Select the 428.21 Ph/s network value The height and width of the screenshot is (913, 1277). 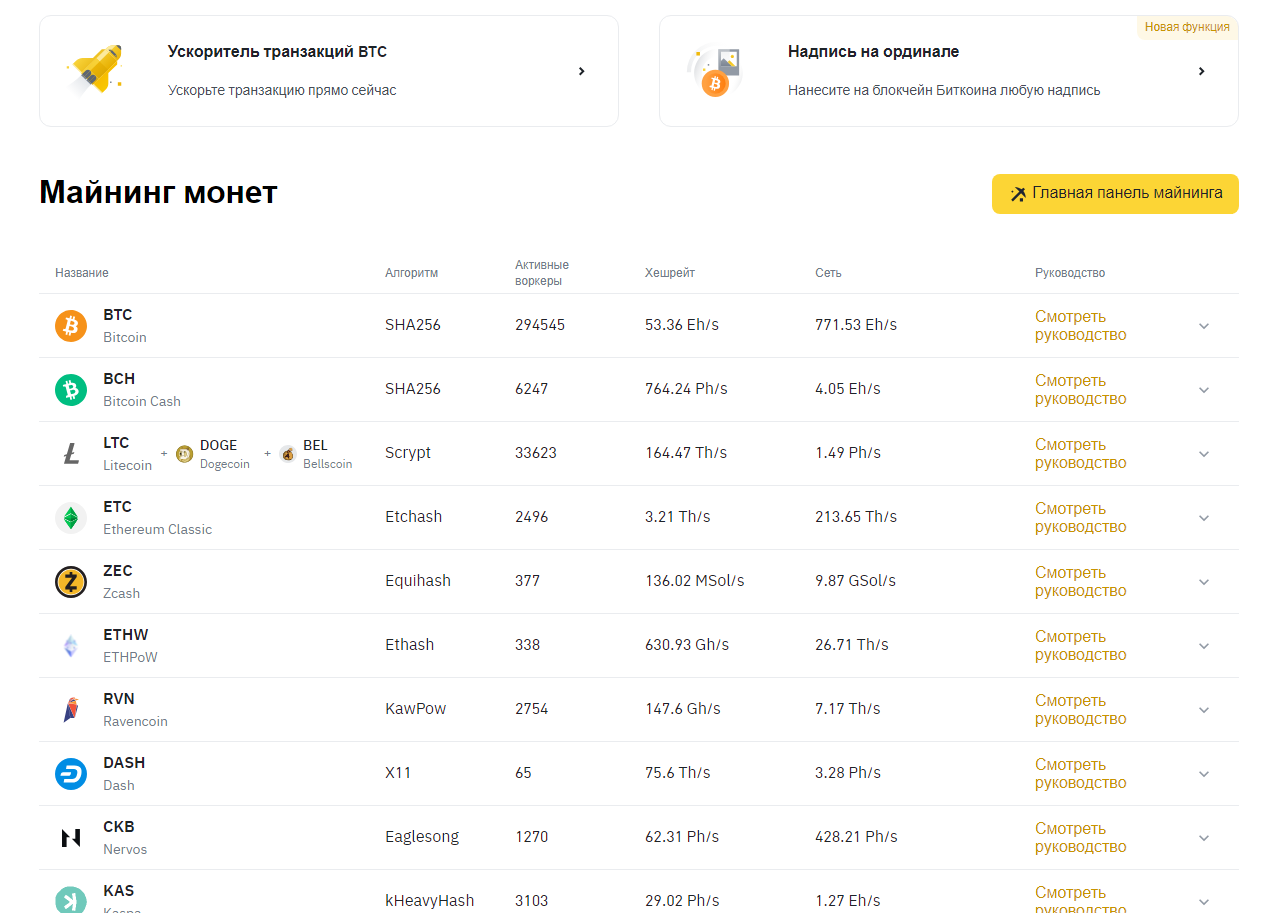point(856,837)
